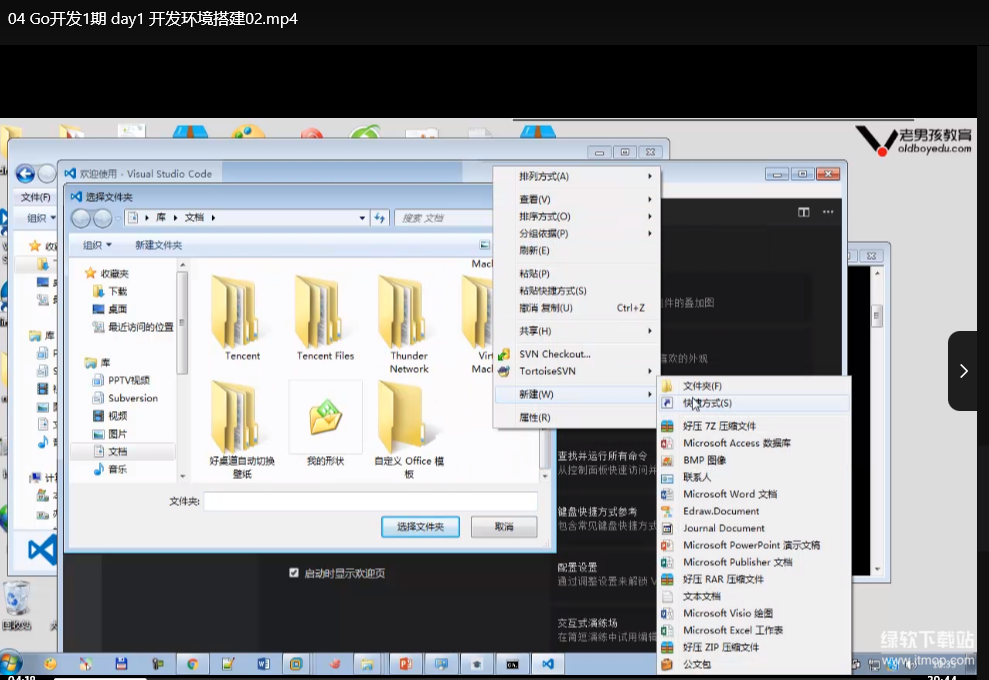This screenshot has width=989, height=680.
Task: Click the Chrome icon in the taskbar
Action: point(191,663)
